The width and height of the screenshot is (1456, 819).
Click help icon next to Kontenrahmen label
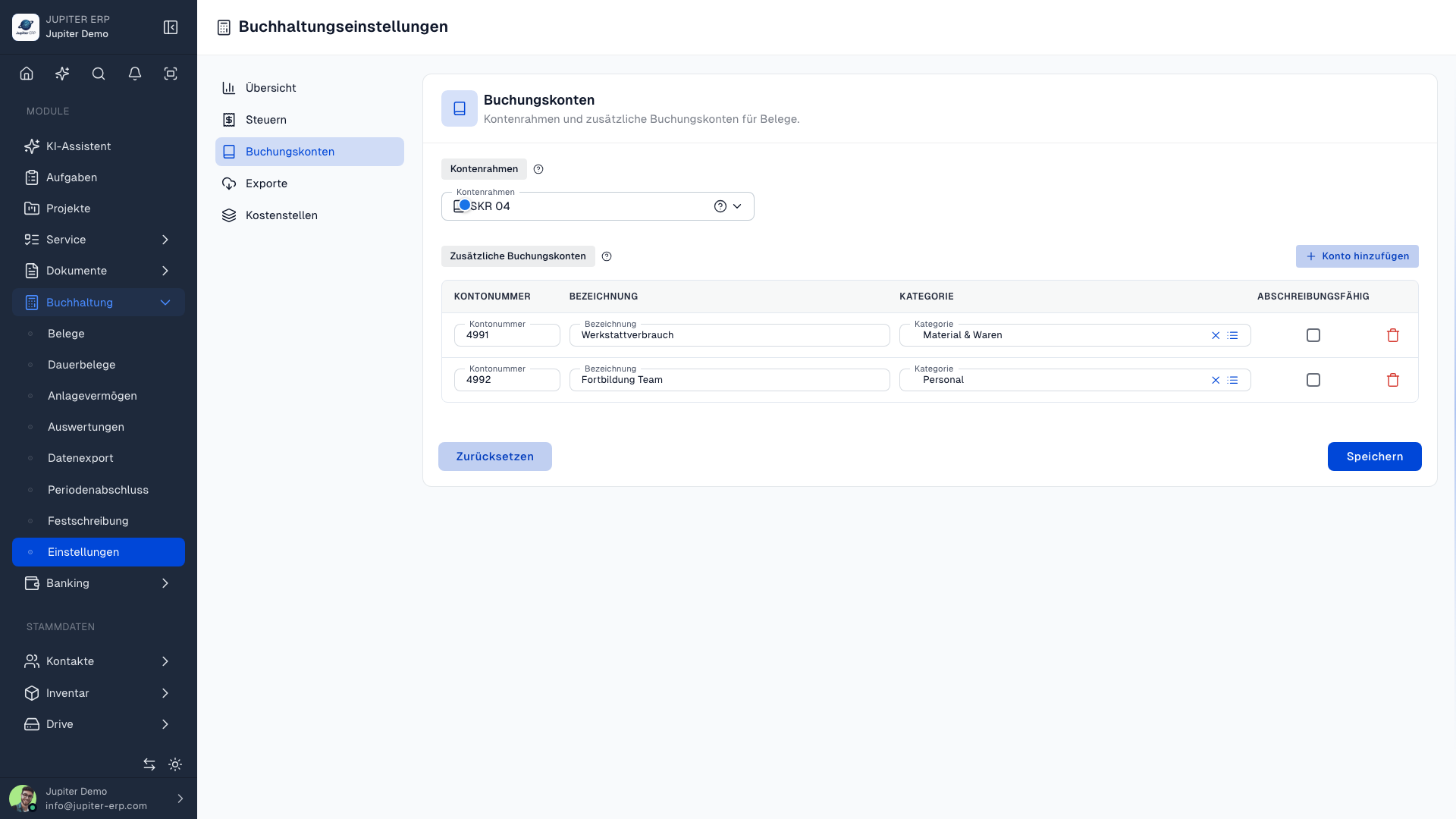538,169
